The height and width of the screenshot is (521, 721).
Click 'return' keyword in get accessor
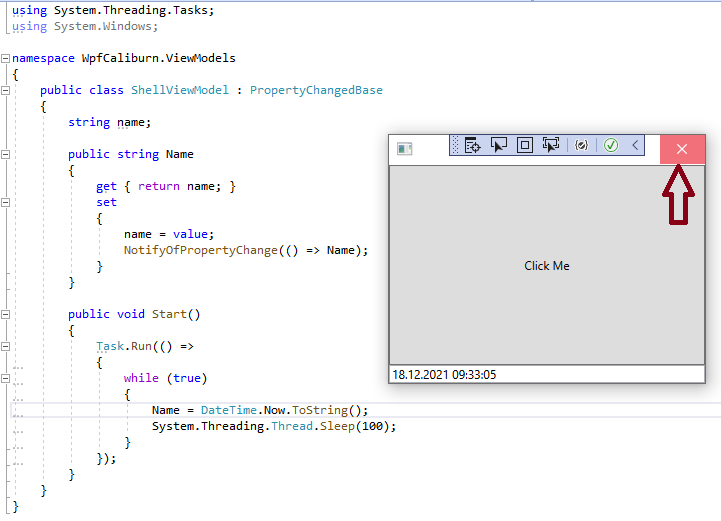click(159, 186)
